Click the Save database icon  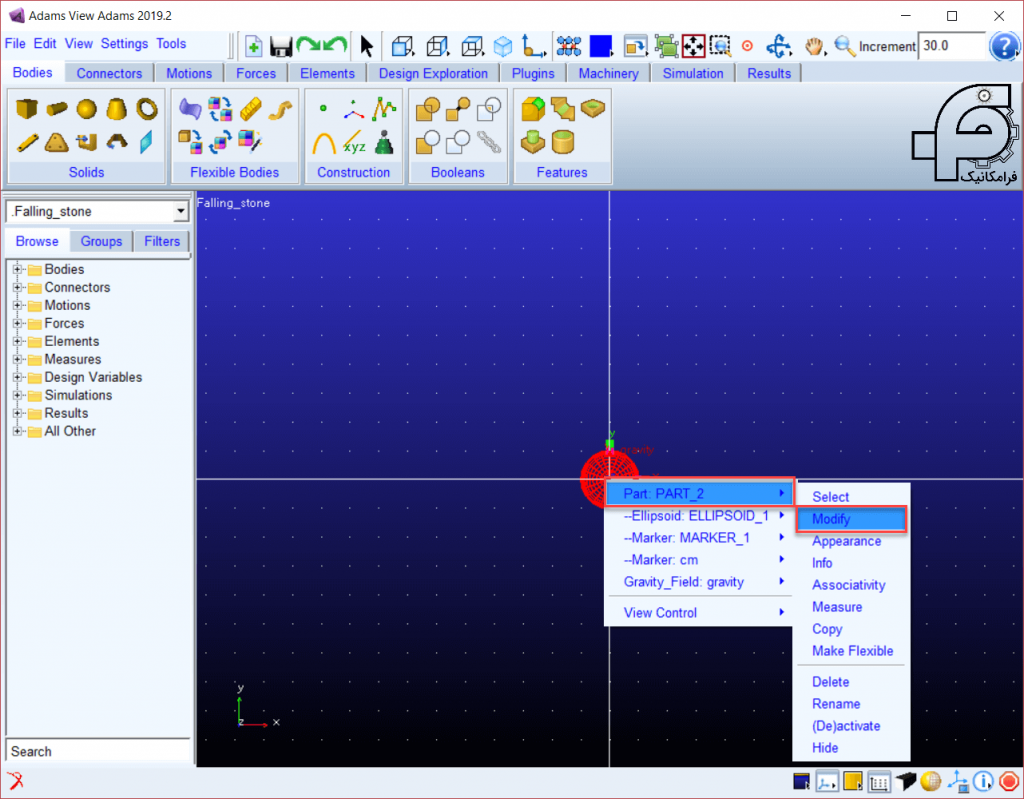[281, 46]
